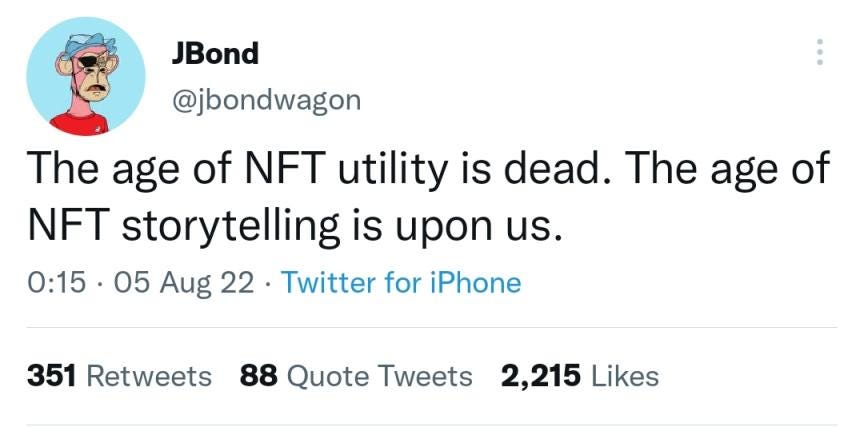
Task: Click the 0:15 tweet timestamp
Action: [56, 283]
